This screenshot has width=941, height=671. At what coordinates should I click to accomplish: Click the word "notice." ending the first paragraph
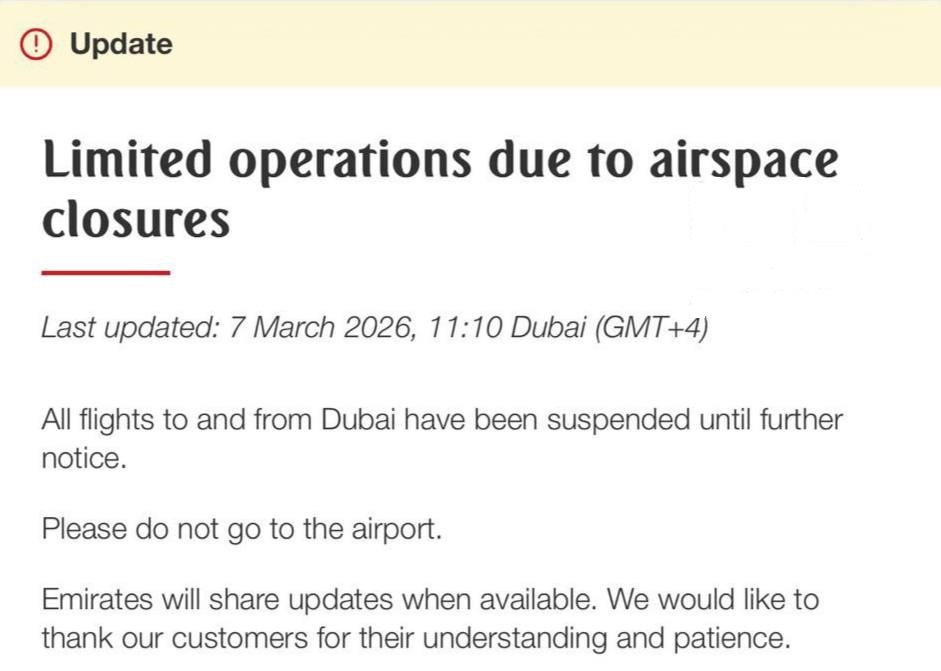coord(84,460)
